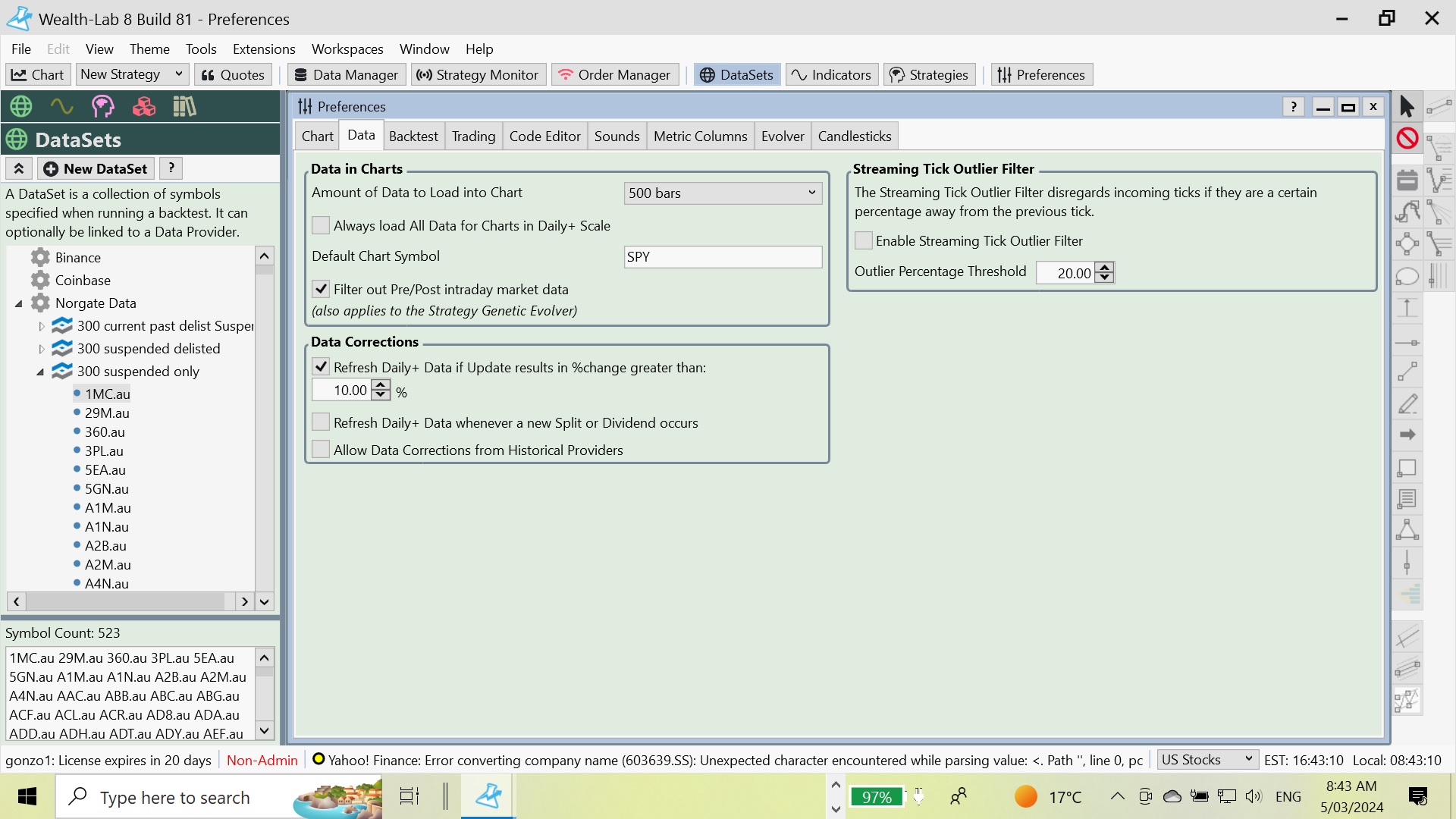Click the Windows Start button
The image size is (1456, 819).
coord(27,796)
